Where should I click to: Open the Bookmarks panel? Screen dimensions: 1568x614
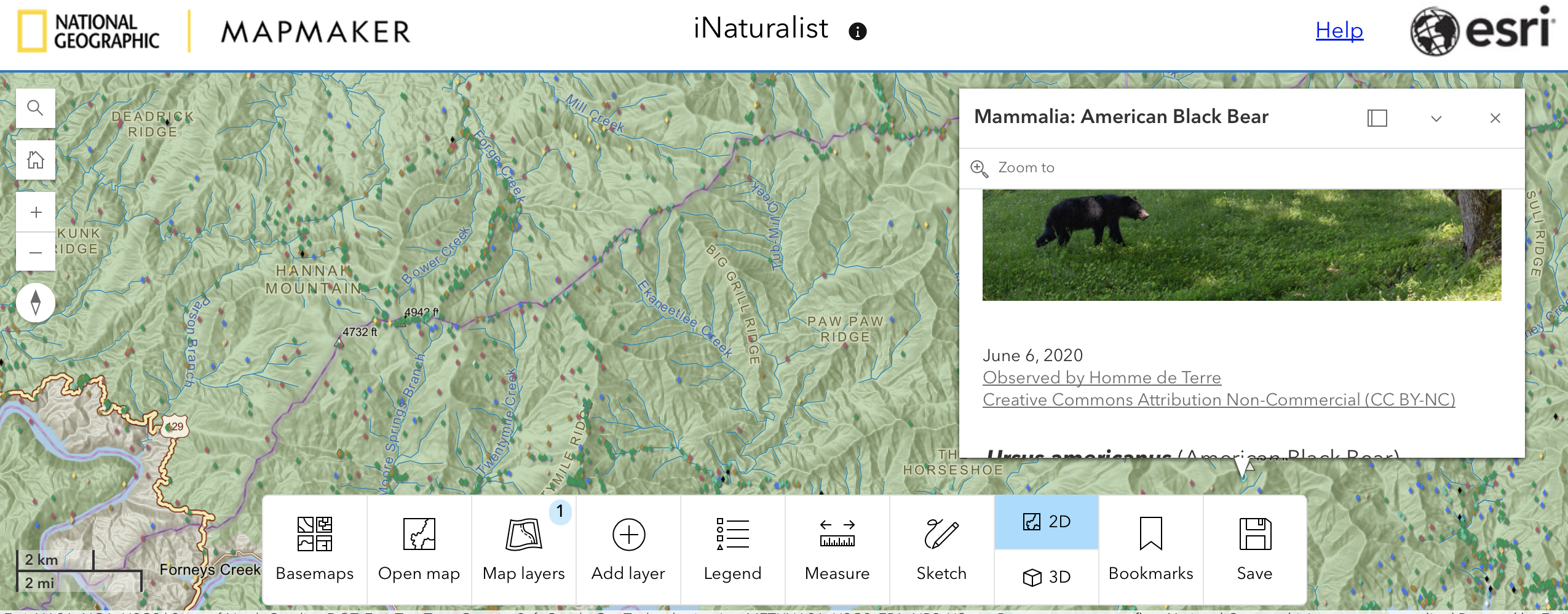[x=1151, y=549]
